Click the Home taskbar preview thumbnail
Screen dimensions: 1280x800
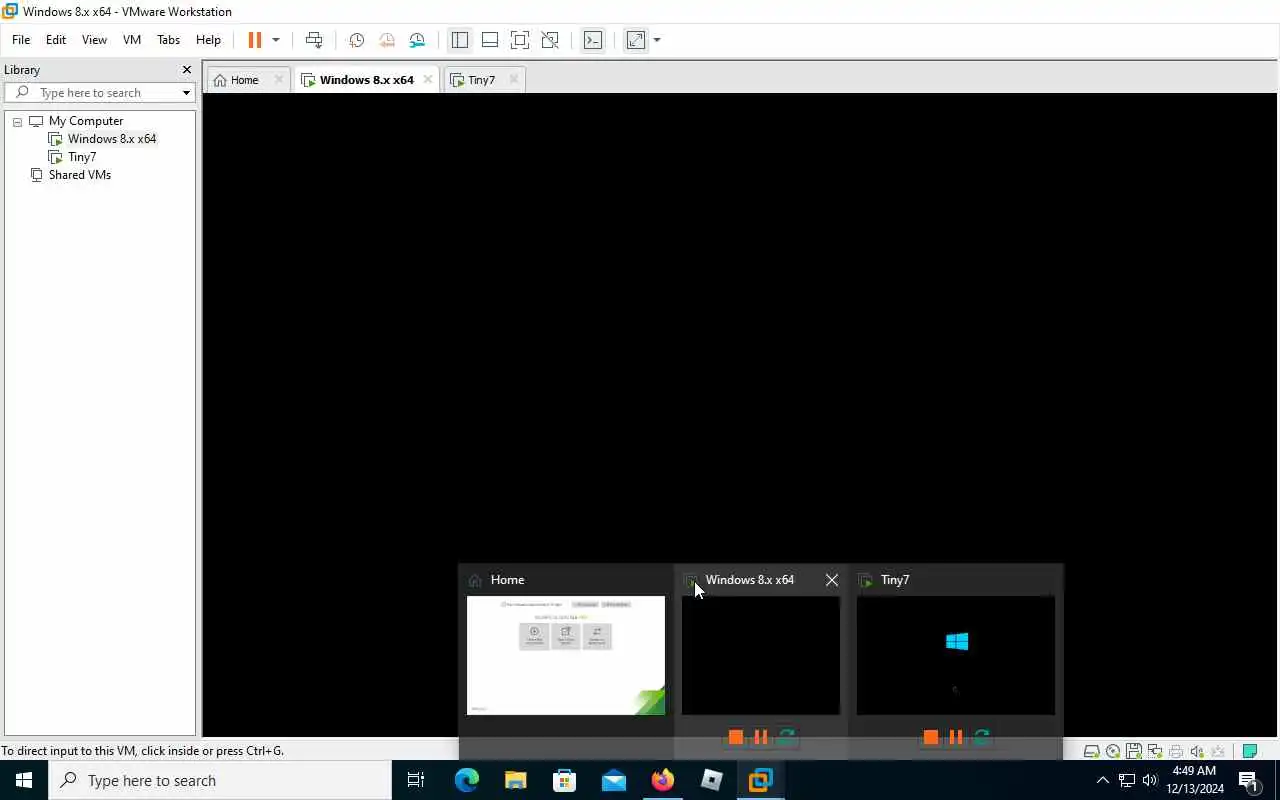566,655
